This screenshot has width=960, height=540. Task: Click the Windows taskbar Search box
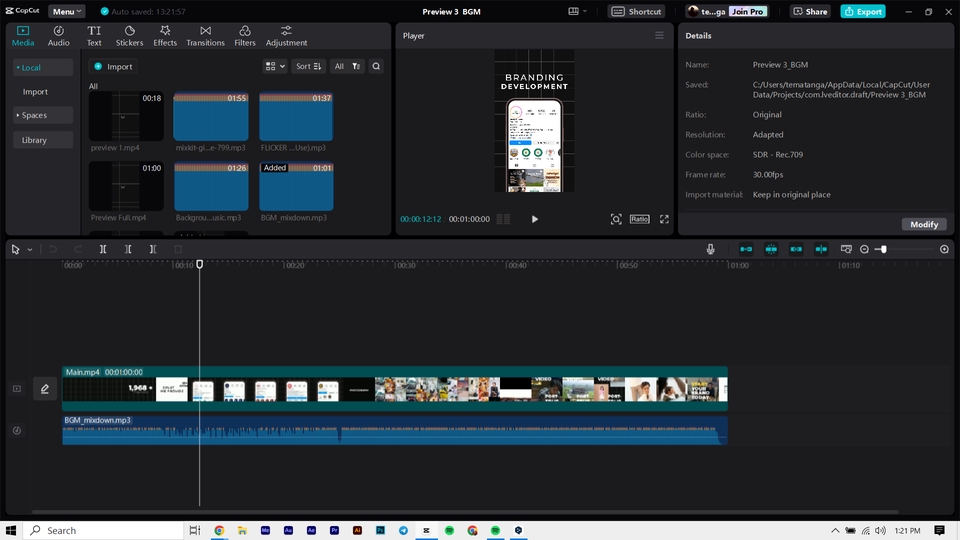click(x=104, y=530)
